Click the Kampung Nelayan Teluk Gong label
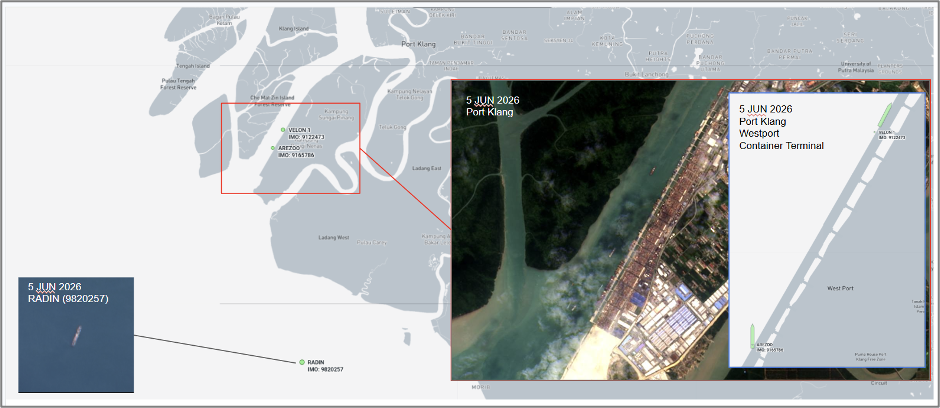The width and height of the screenshot is (940, 408). click(410, 93)
